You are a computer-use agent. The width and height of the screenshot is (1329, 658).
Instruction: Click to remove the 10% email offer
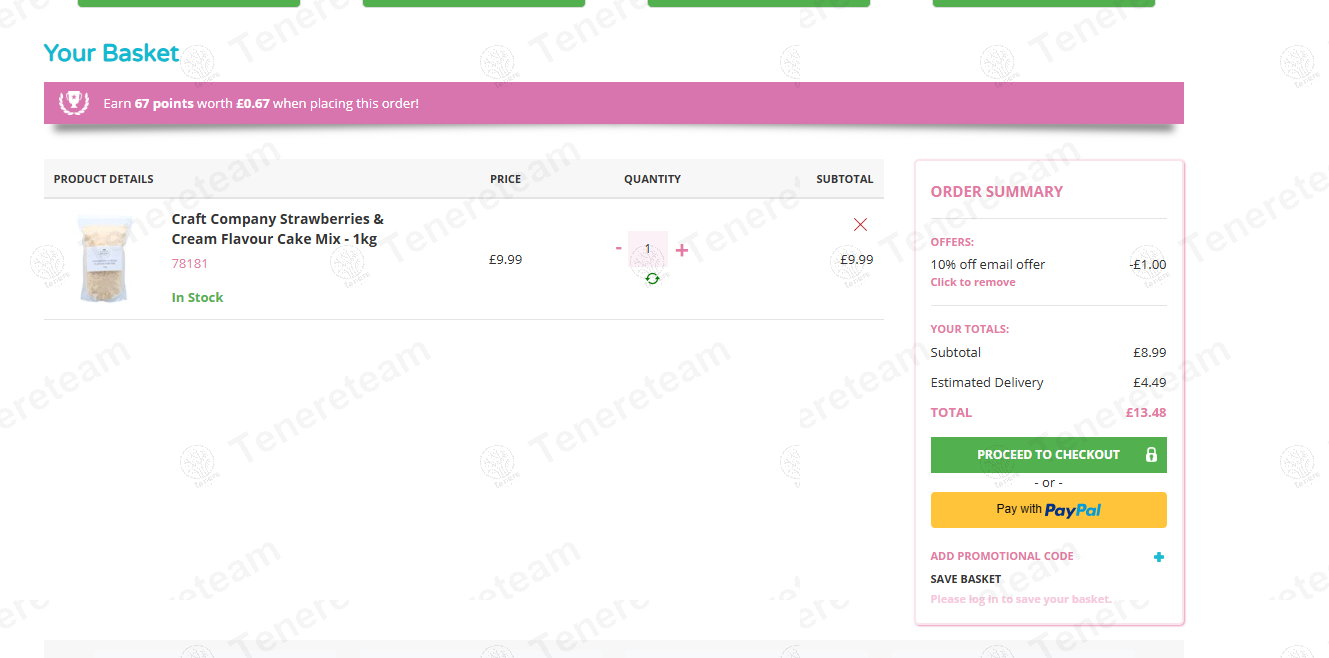tap(973, 282)
